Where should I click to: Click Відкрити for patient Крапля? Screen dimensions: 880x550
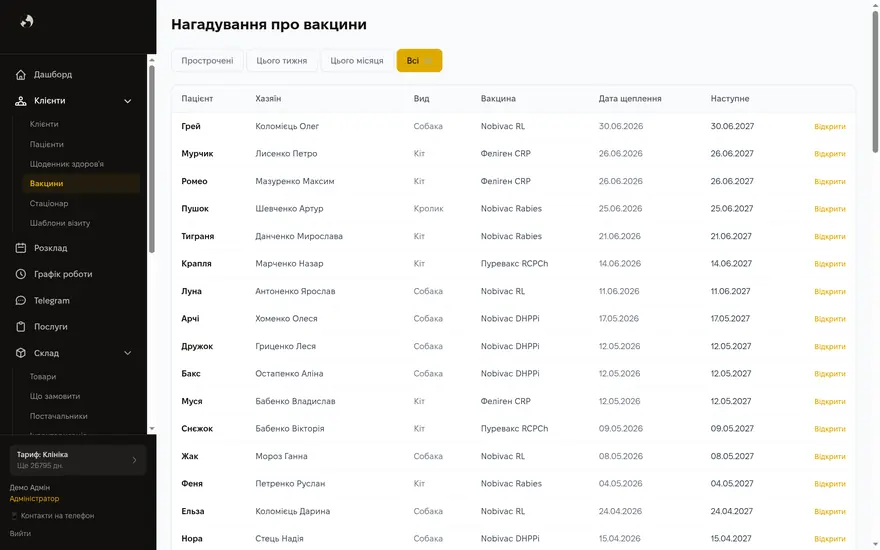coord(829,264)
